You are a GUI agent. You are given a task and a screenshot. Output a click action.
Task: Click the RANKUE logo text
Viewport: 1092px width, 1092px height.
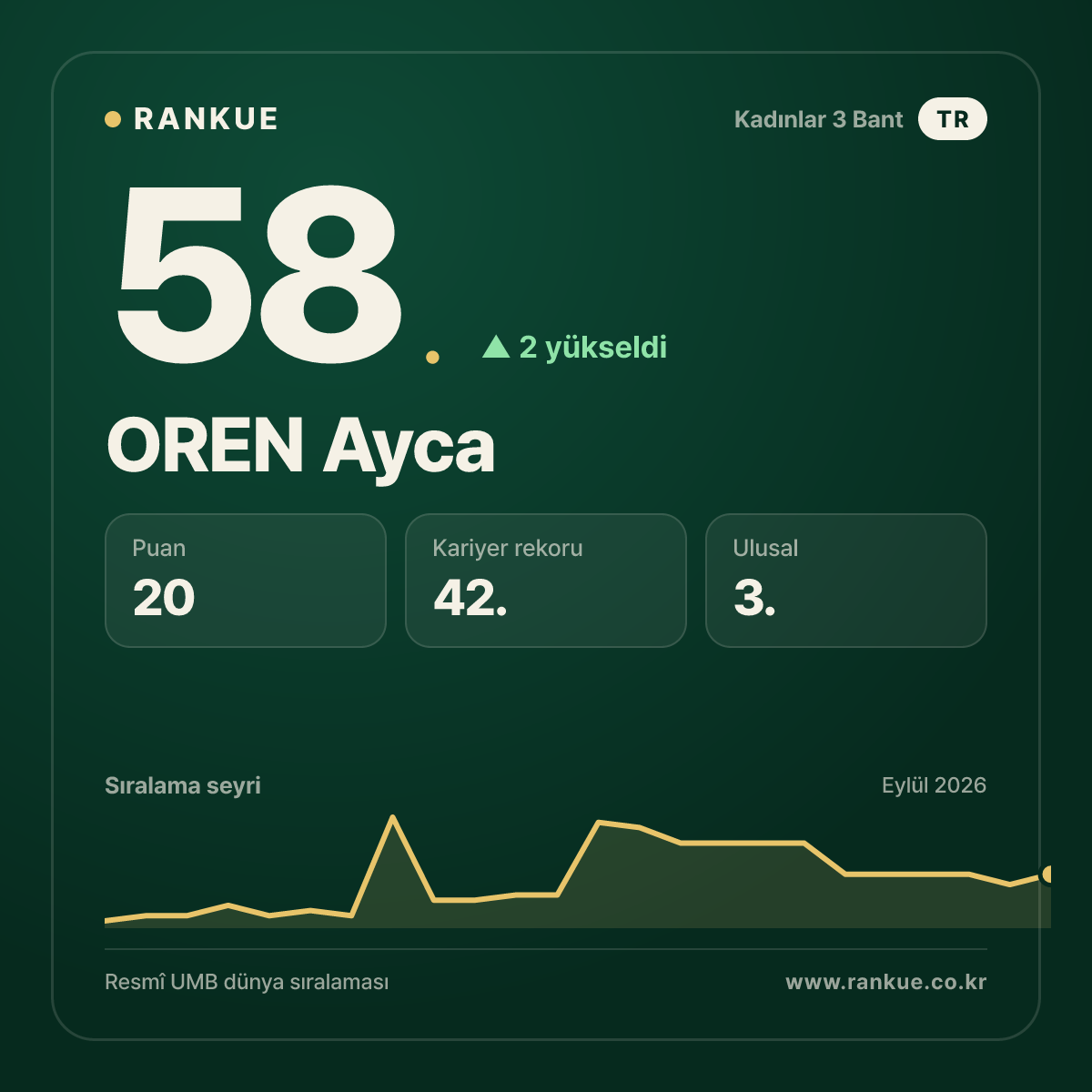pyautogui.click(x=206, y=119)
